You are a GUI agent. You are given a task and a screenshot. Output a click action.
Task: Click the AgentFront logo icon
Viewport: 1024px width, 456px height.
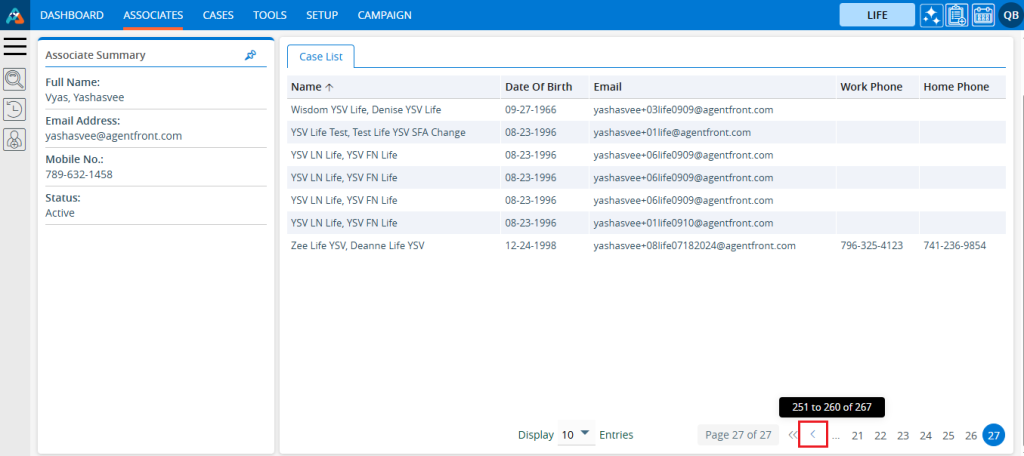[15, 15]
